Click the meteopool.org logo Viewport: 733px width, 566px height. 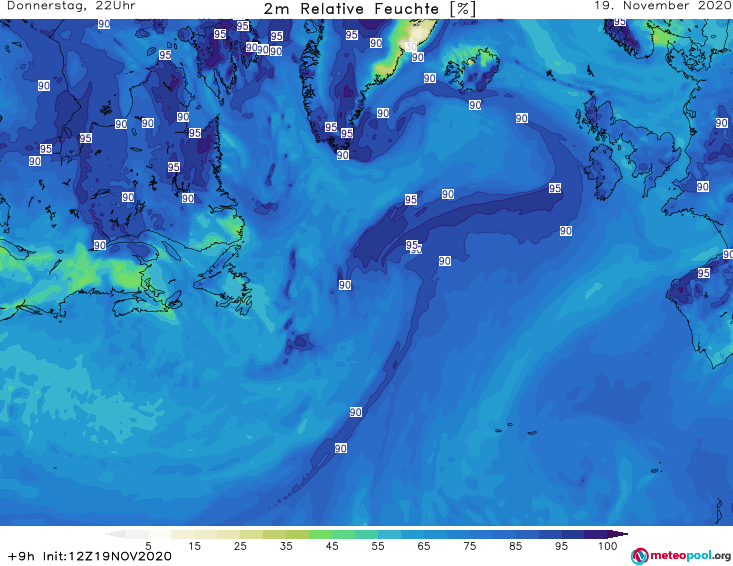tap(681, 556)
